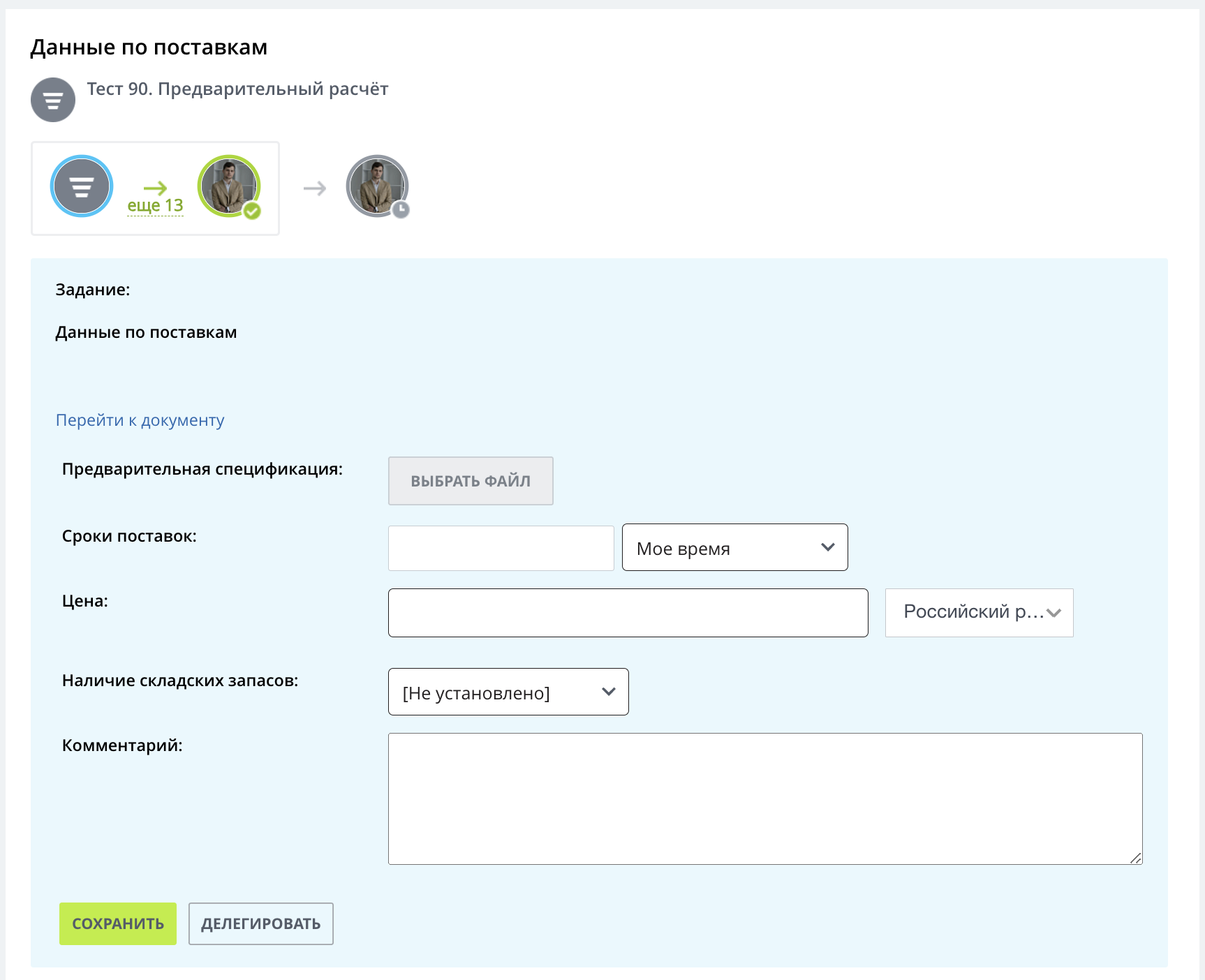Image resolution: width=1205 pixels, height=980 pixels.
Task: Expand the hidden steps via еще 13
Action: [x=155, y=206]
